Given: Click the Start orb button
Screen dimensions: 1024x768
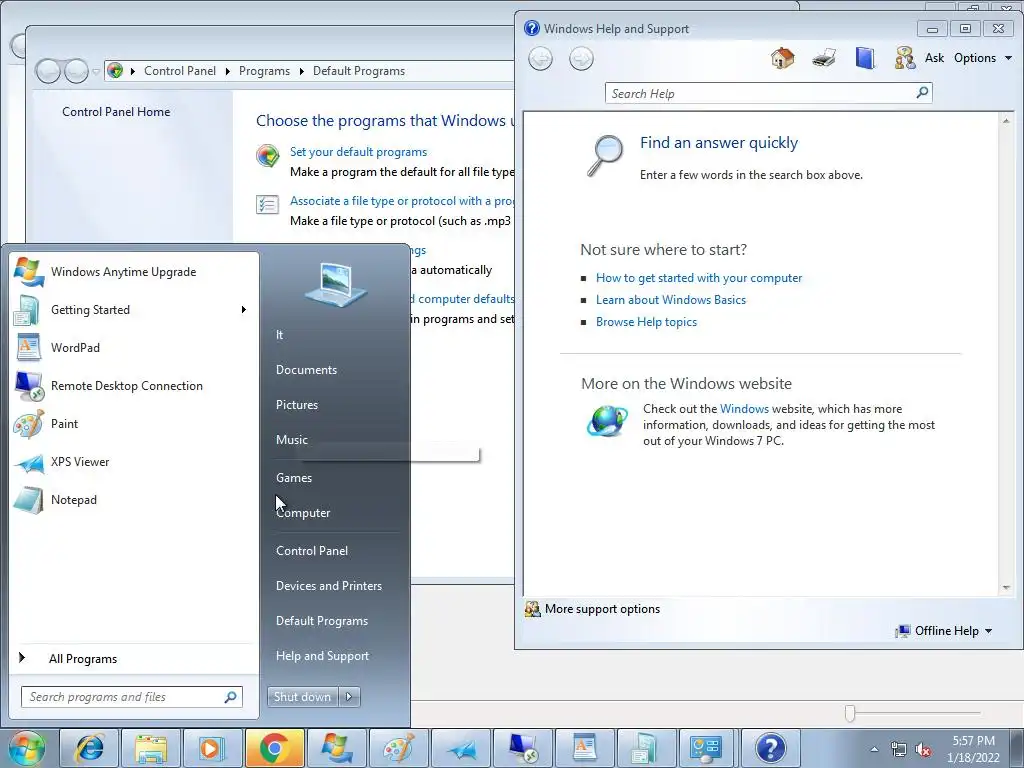Looking at the screenshot, I should coord(26,748).
